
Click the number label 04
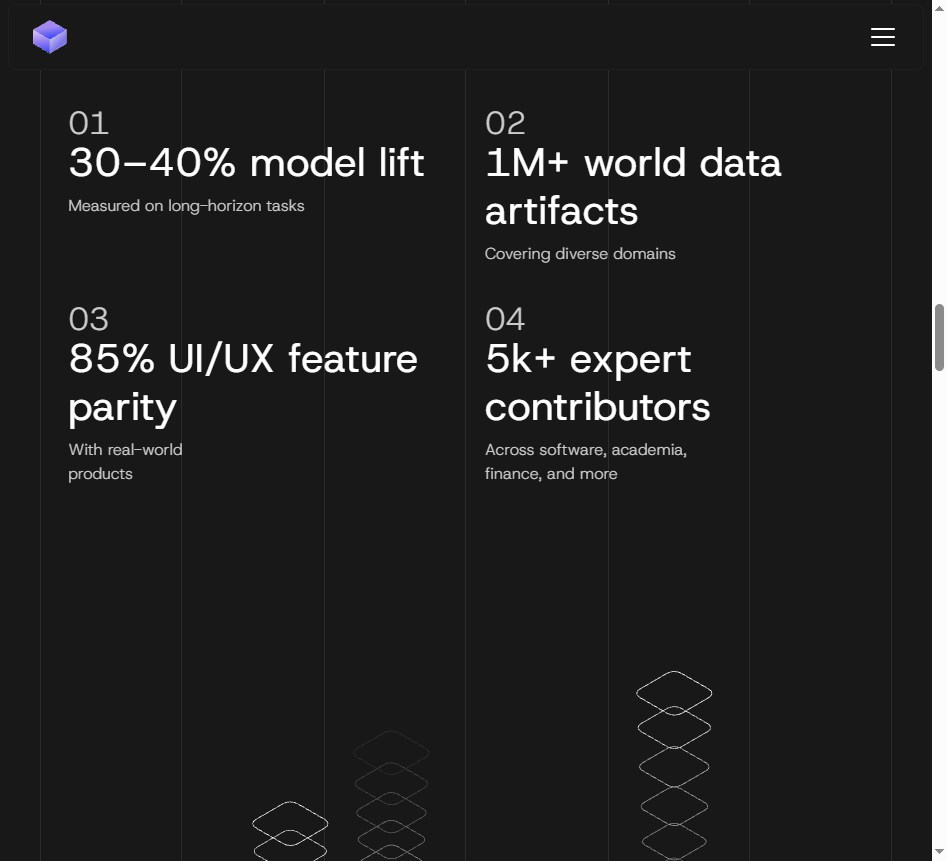coord(505,319)
